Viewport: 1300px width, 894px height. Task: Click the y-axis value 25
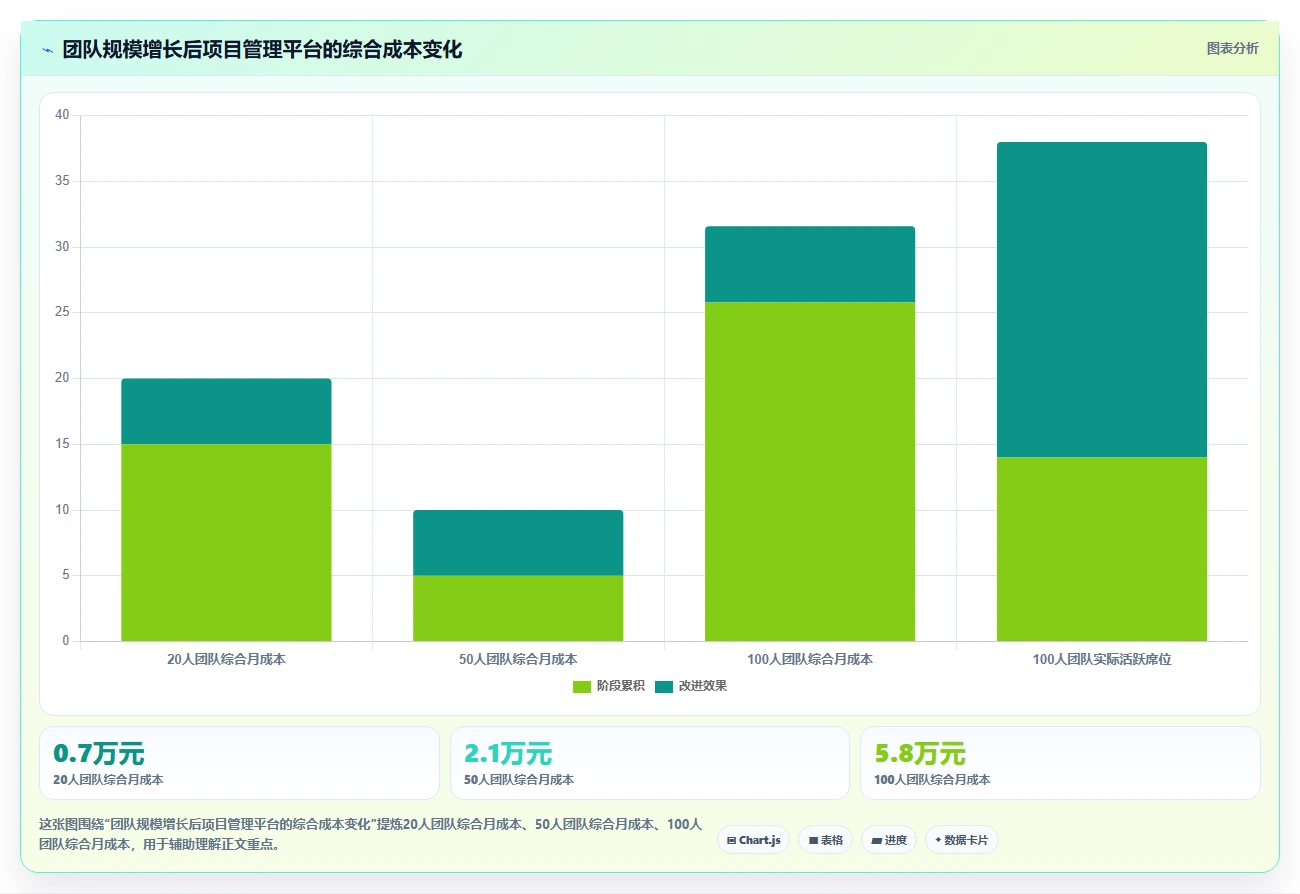pyautogui.click(x=62, y=312)
